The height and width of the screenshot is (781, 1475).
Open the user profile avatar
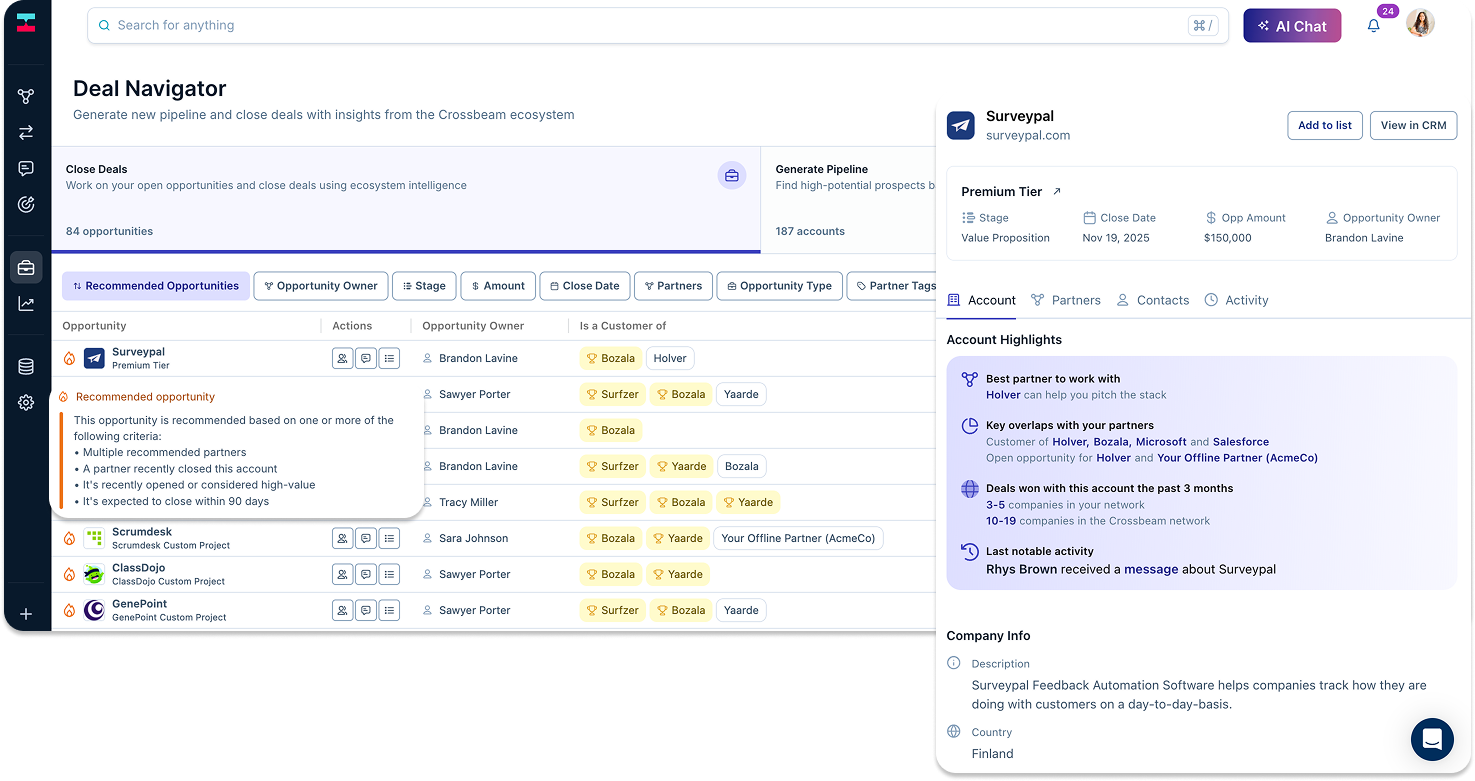click(x=1420, y=23)
